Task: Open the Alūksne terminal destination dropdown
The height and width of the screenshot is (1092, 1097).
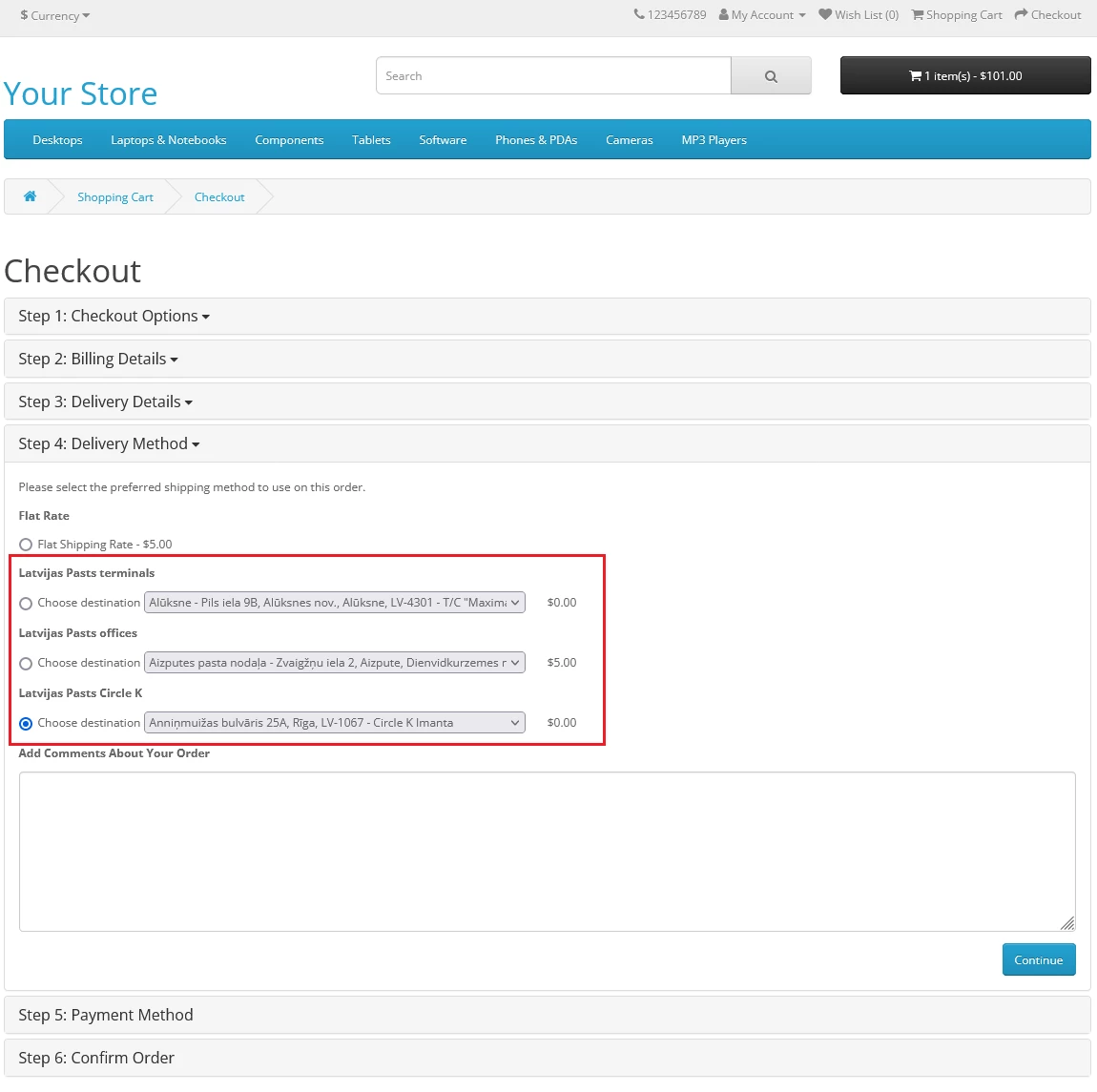Action: coord(334,603)
